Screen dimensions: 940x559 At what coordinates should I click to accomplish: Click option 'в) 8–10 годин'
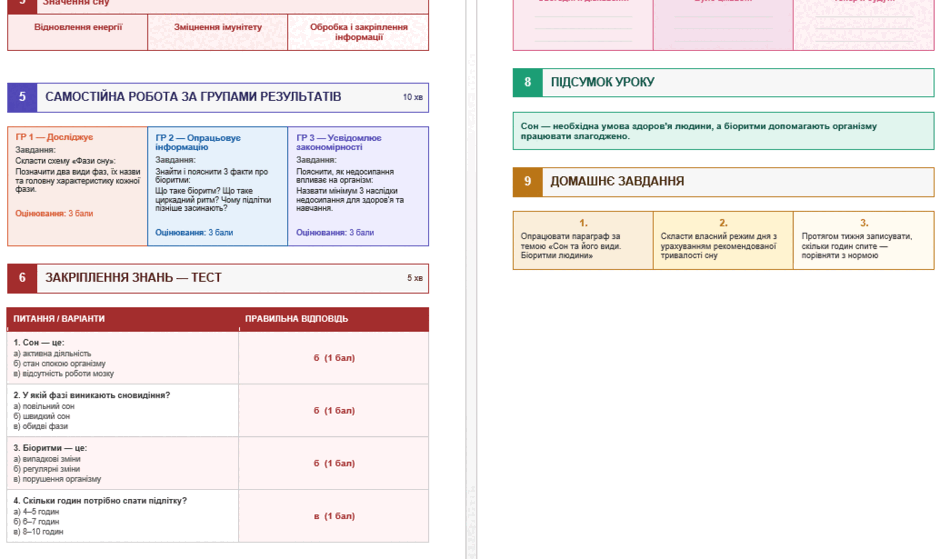(38, 531)
